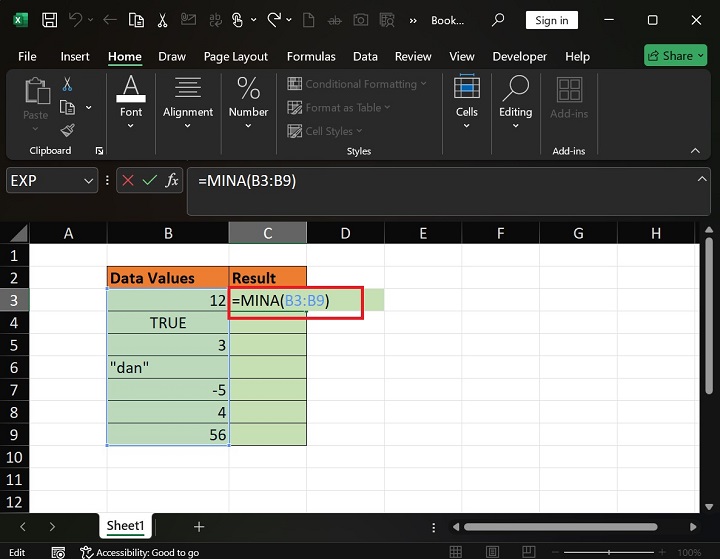Open the Macro recording status bar icon
720x559 pixels.
[x=60, y=552]
